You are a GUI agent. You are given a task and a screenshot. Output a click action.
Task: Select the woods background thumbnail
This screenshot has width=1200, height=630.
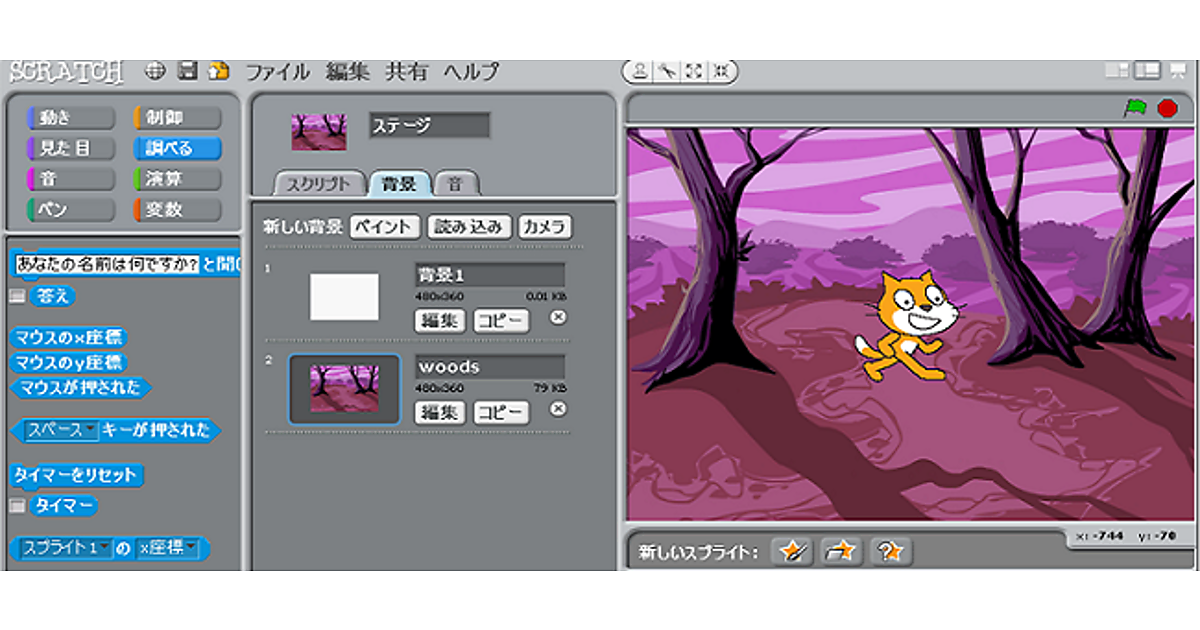click(344, 389)
